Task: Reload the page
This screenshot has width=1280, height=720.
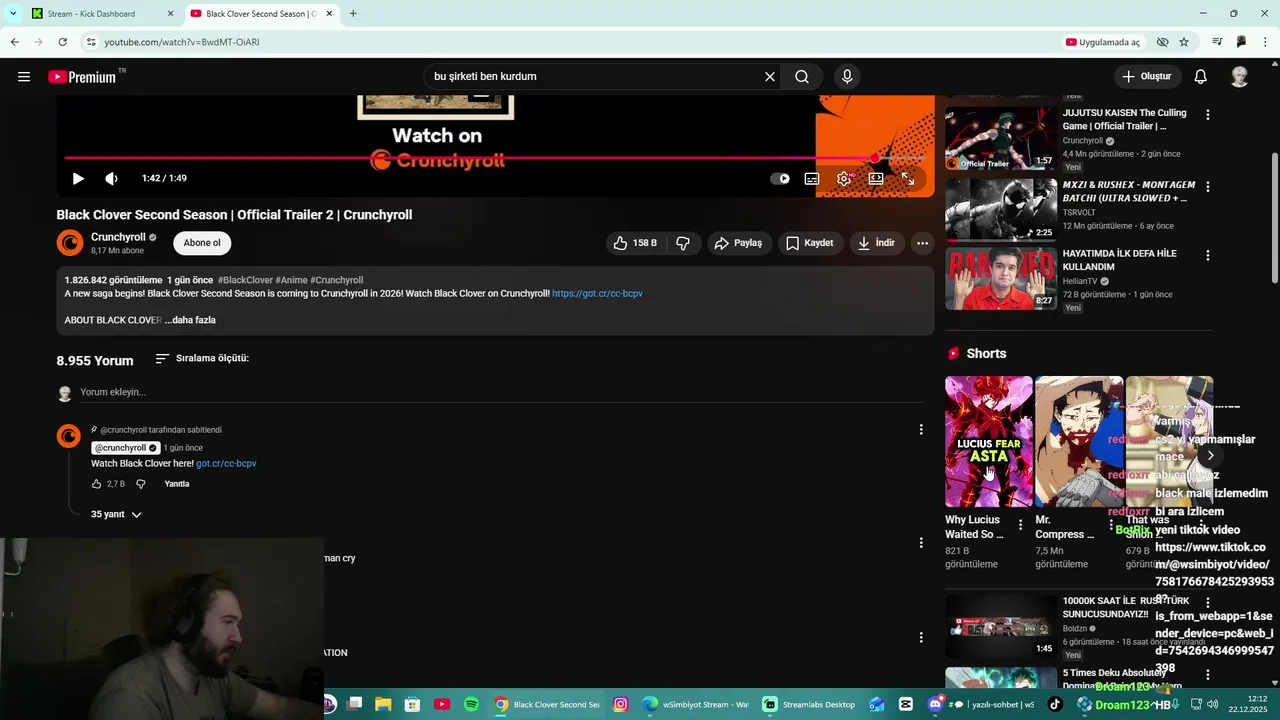Action: click(x=62, y=42)
